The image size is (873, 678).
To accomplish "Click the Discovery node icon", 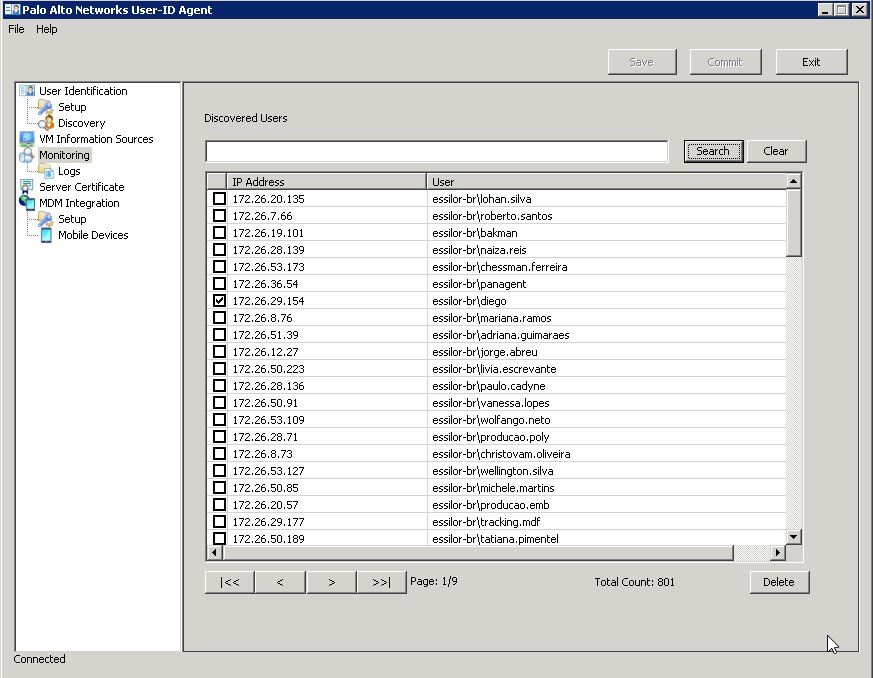I will 46,123.
